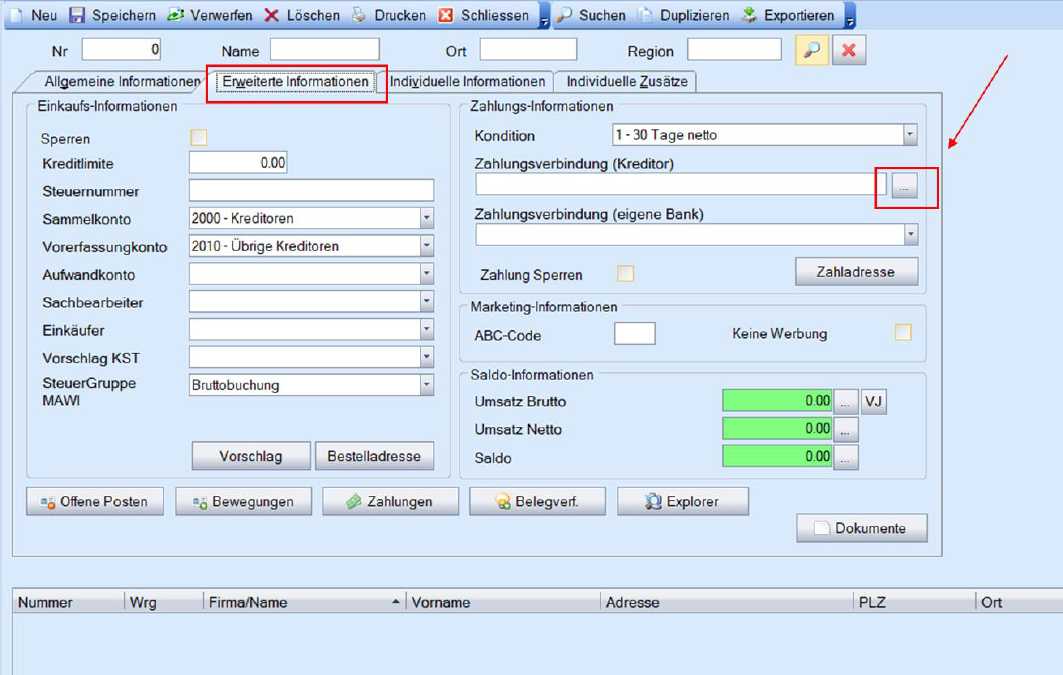Click the magnifier search button beside Region
This screenshot has height=675, width=1063.
pyautogui.click(x=812, y=51)
